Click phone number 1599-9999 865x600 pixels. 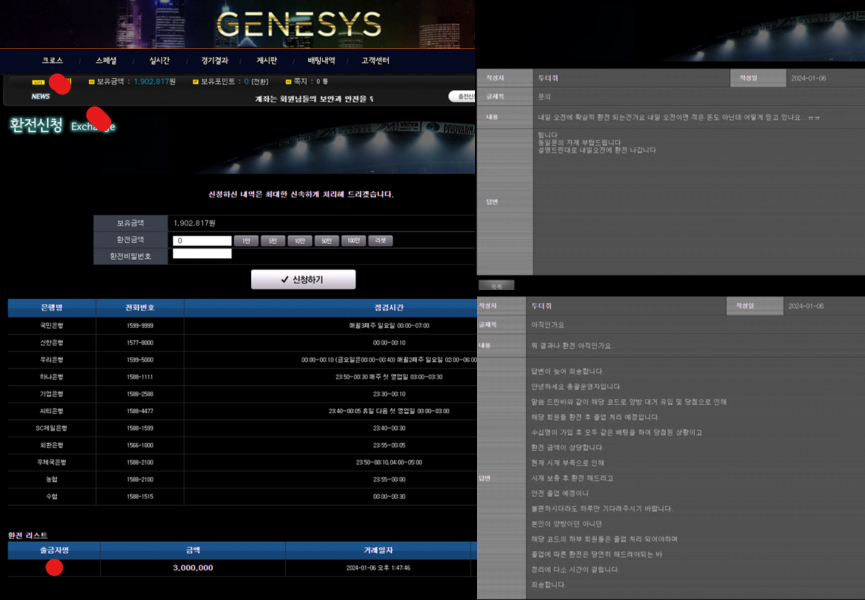(x=140, y=326)
